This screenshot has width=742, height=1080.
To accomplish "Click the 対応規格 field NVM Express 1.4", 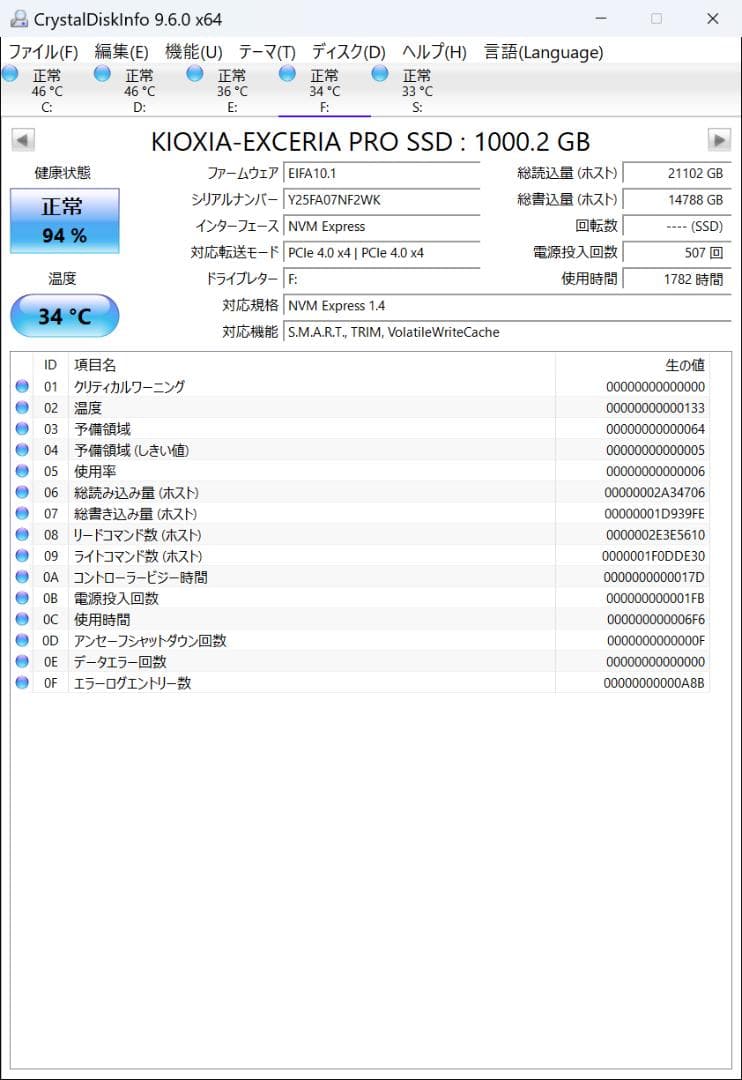I will [x=507, y=306].
